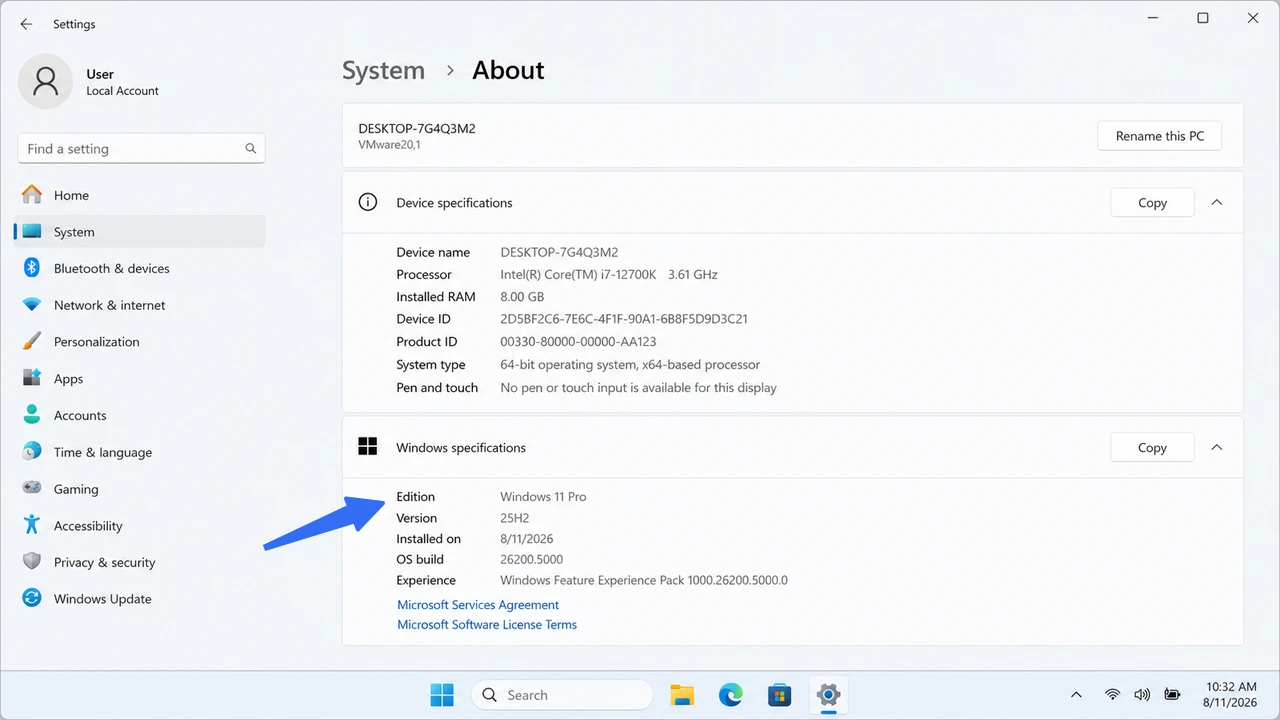Open Bluetooth & devices settings
The height and width of the screenshot is (720, 1280).
[139, 268]
